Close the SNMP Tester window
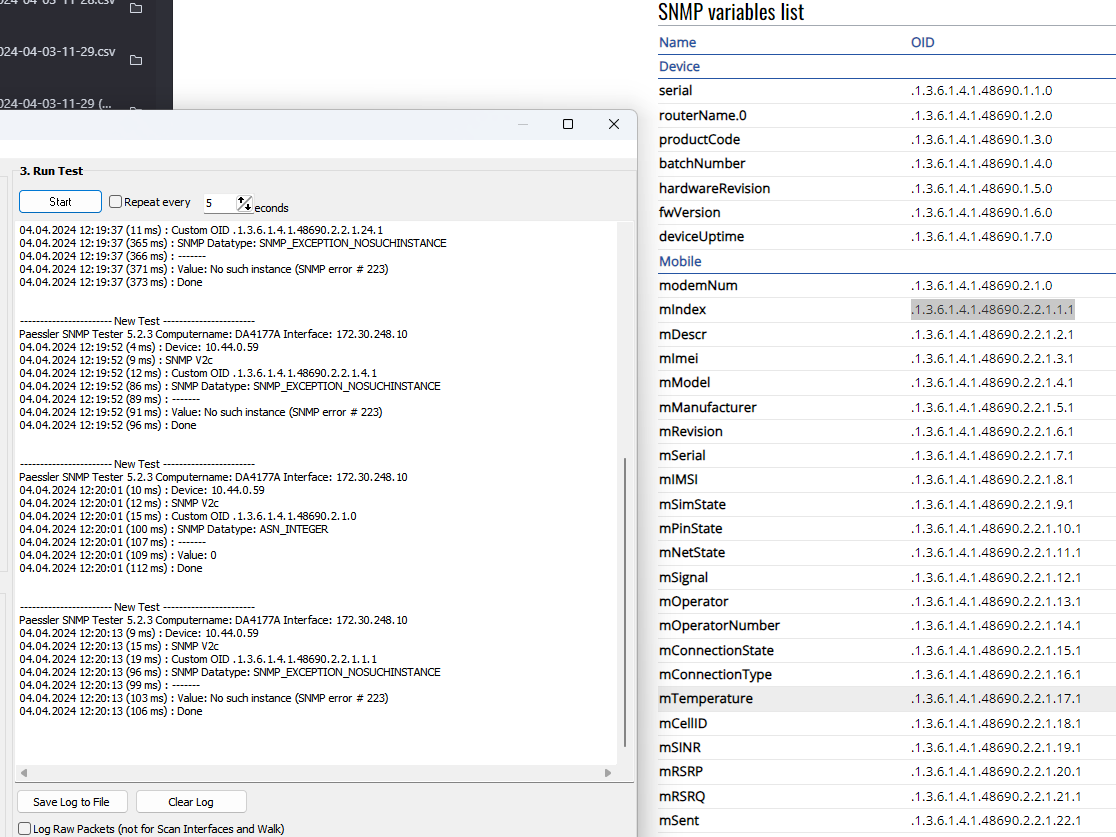This screenshot has width=1116, height=837. pos(614,125)
